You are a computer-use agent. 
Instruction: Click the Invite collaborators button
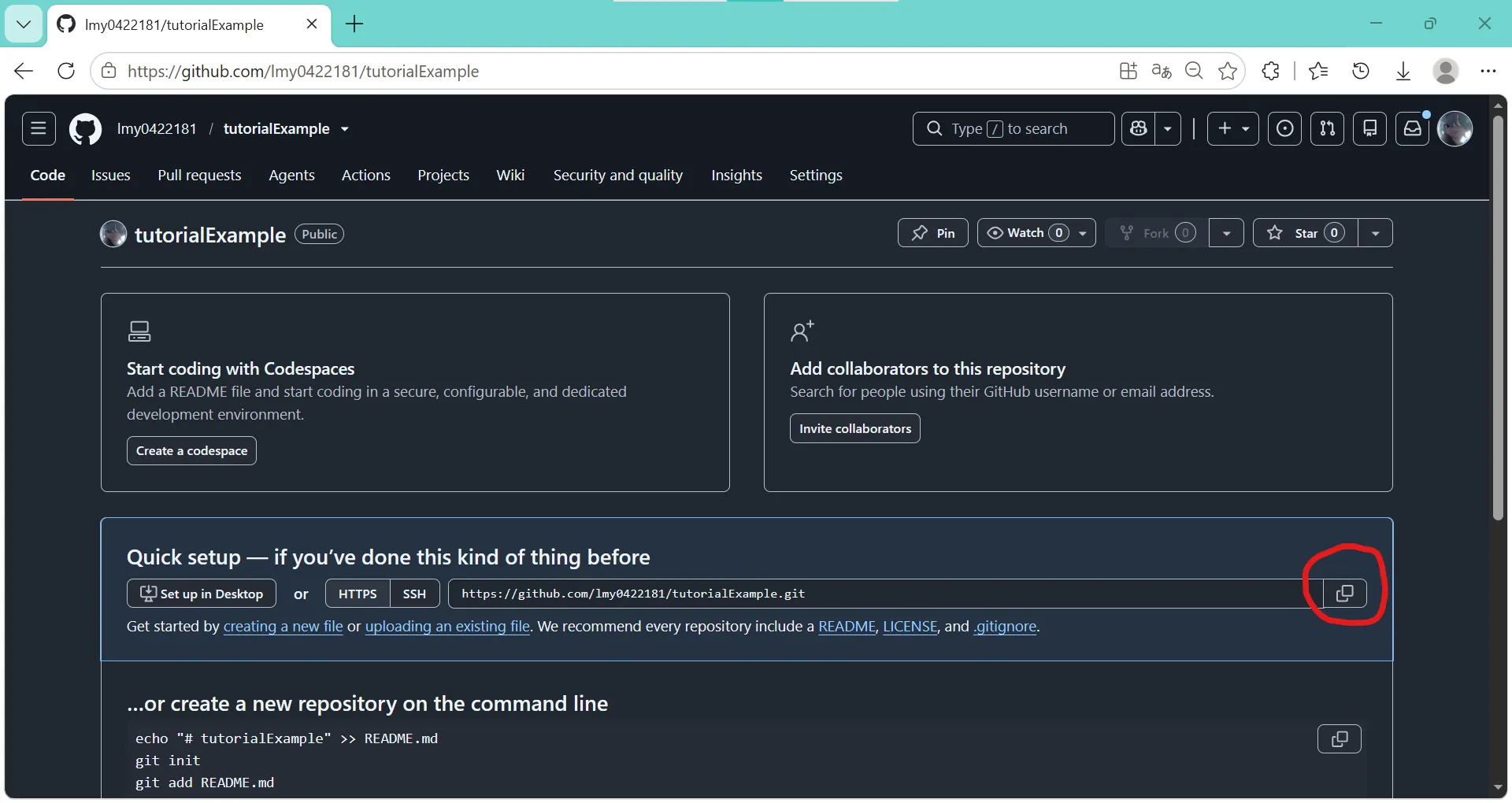pos(855,429)
